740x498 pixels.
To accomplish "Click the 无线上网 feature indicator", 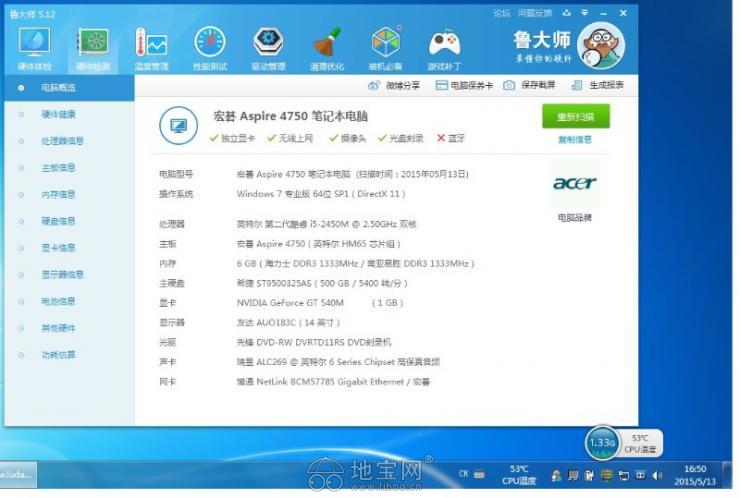I will (x=290, y=138).
